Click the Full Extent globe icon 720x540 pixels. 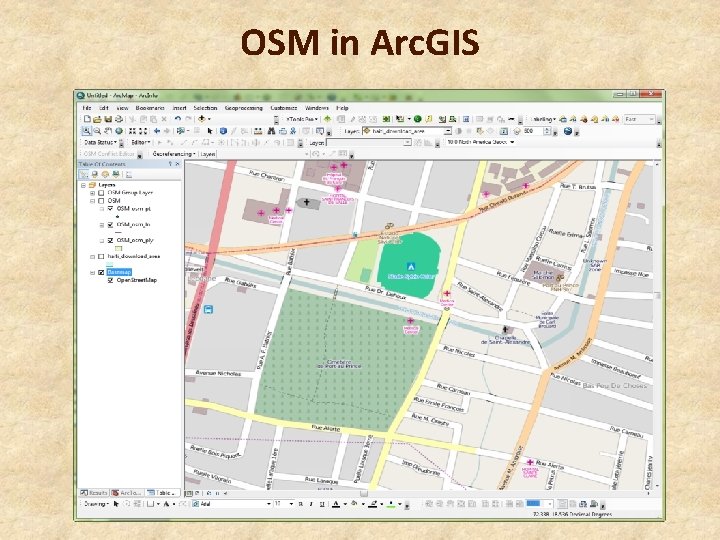click(x=119, y=131)
